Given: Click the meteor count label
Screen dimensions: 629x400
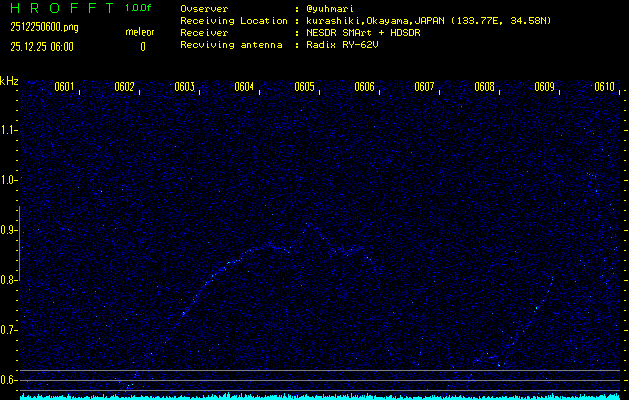Looking at the screenshot, I should coord(139,32).
